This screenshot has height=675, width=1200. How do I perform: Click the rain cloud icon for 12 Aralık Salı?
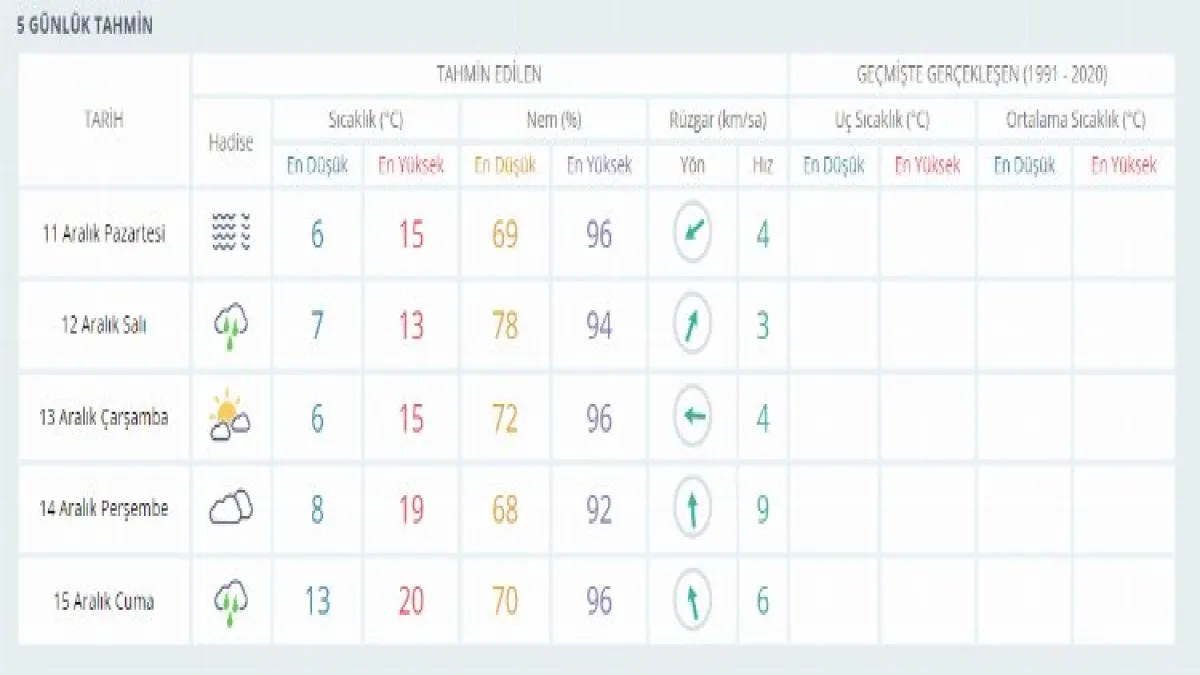coord(231,325)
